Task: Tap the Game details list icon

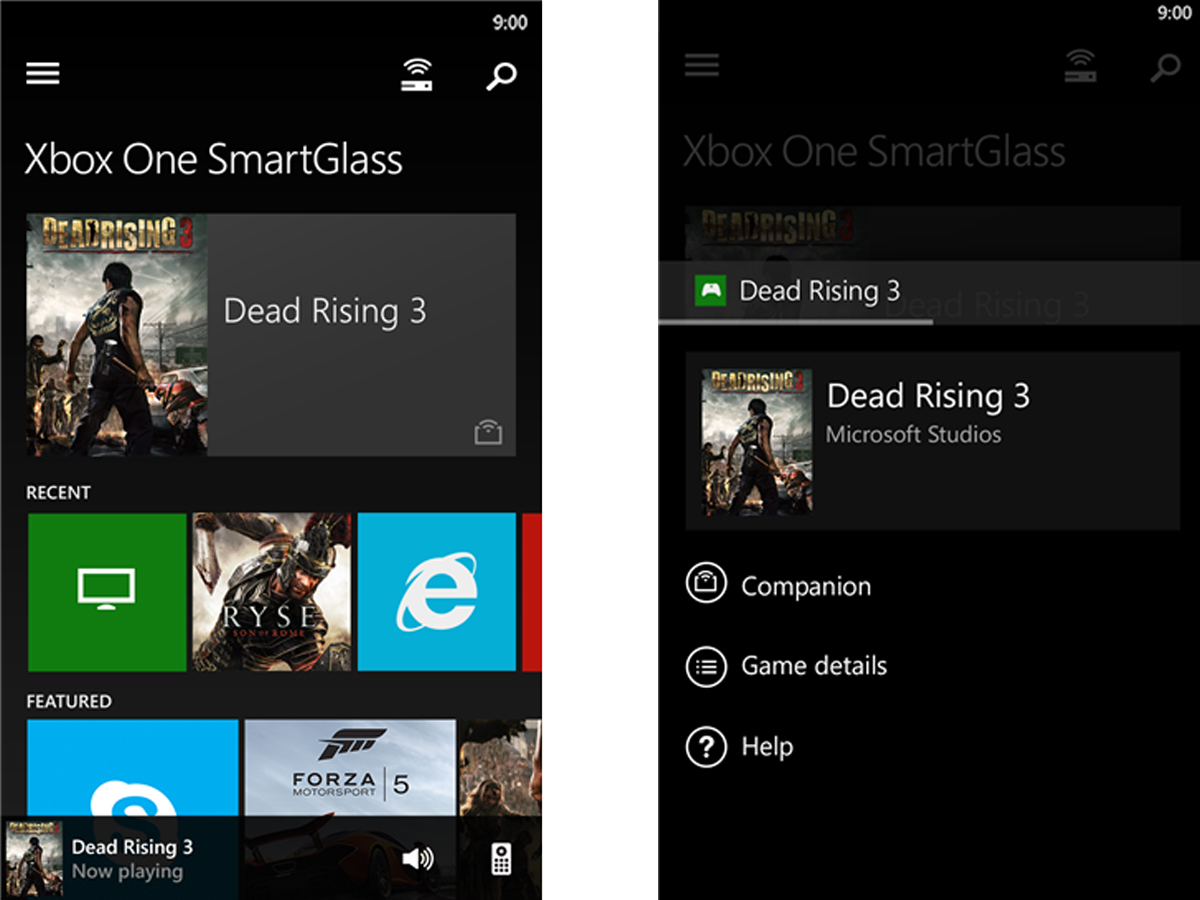Action: click(x=706, y=666)
